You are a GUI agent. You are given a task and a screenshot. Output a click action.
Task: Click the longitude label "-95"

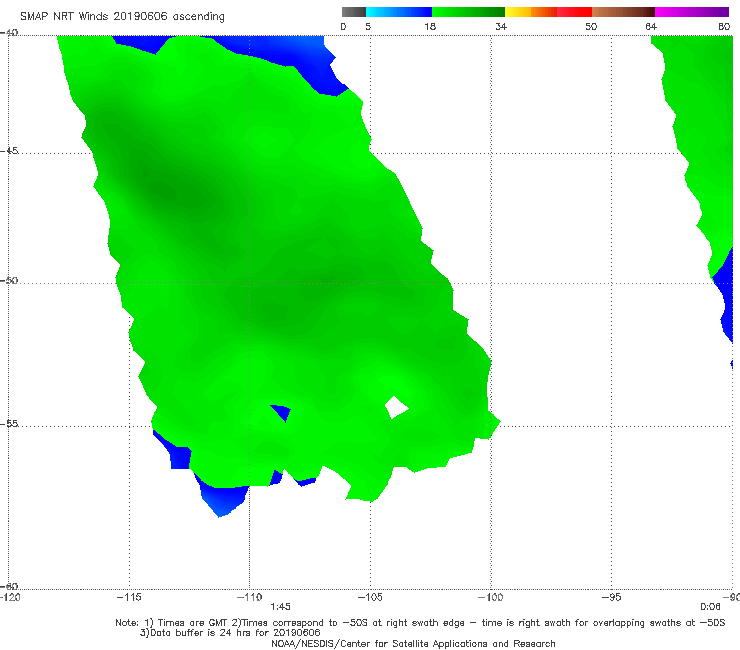coord(611,597)
